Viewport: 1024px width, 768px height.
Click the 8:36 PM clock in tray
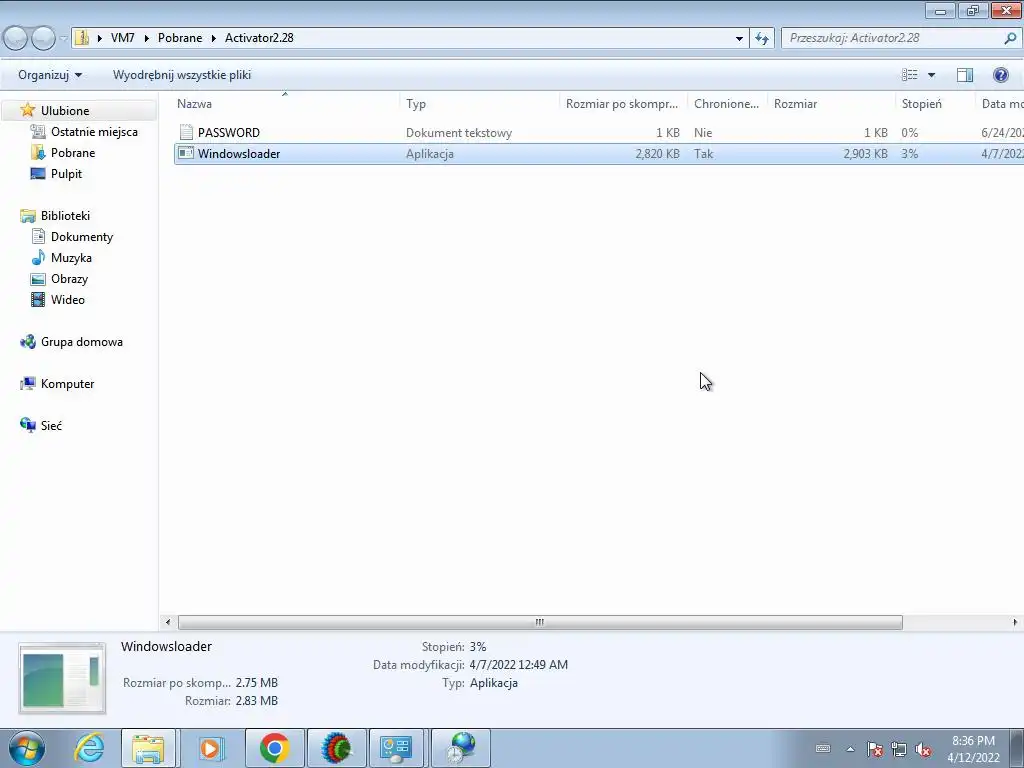[x=973, y=741]
